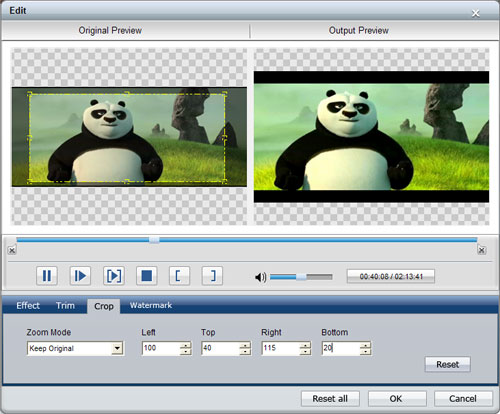Viewport: 500px width, 414px height.
Task: Set trim start with left bracket icon
Action: [x=179, y=276]
